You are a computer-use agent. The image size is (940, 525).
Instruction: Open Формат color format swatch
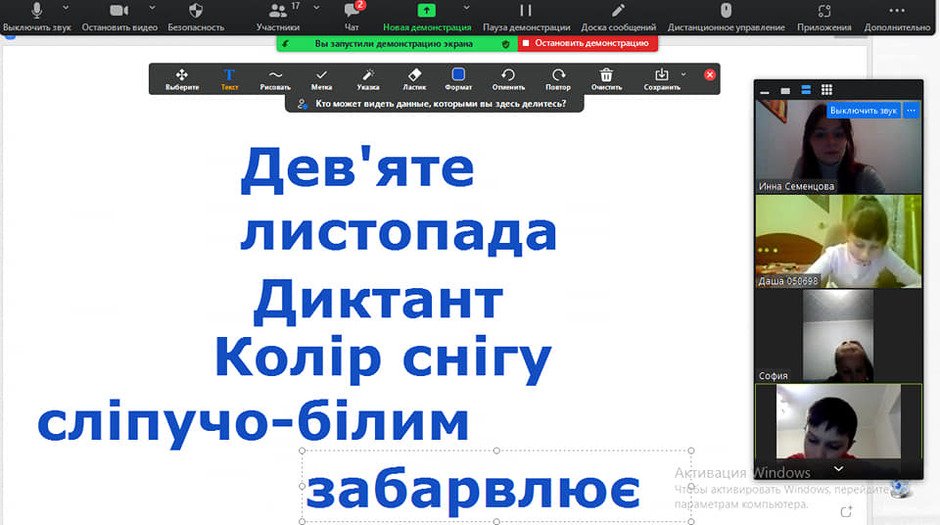(x=458, y=79)
